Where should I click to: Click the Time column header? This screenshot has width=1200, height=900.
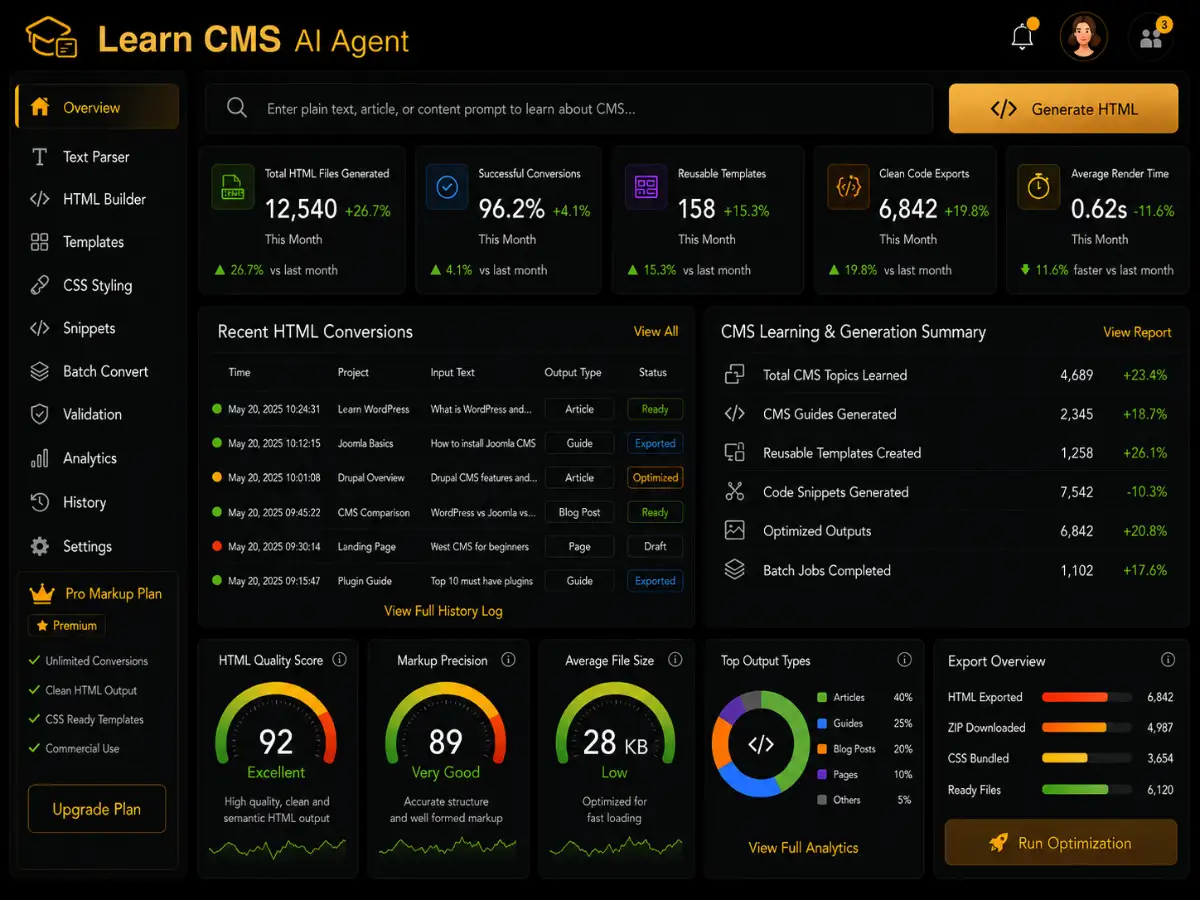tap(239, 372)
